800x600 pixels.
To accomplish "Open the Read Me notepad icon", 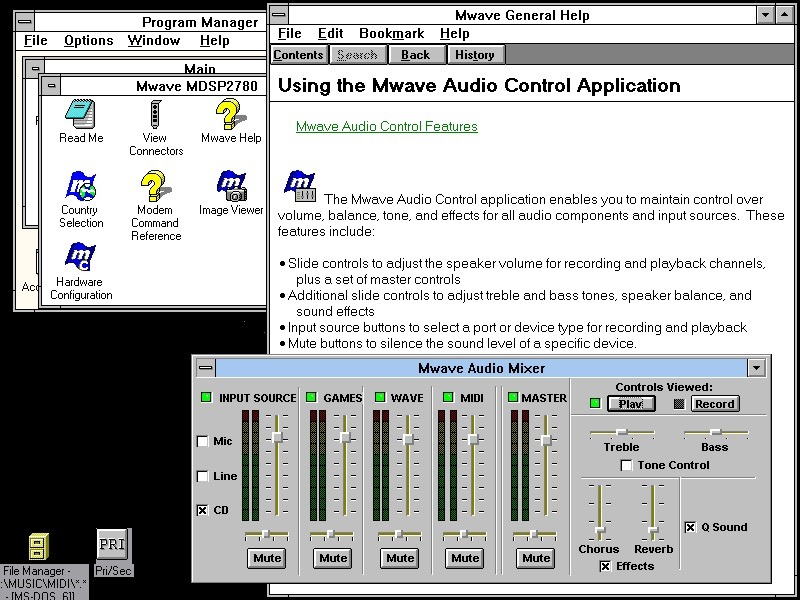I will [81, 114].
